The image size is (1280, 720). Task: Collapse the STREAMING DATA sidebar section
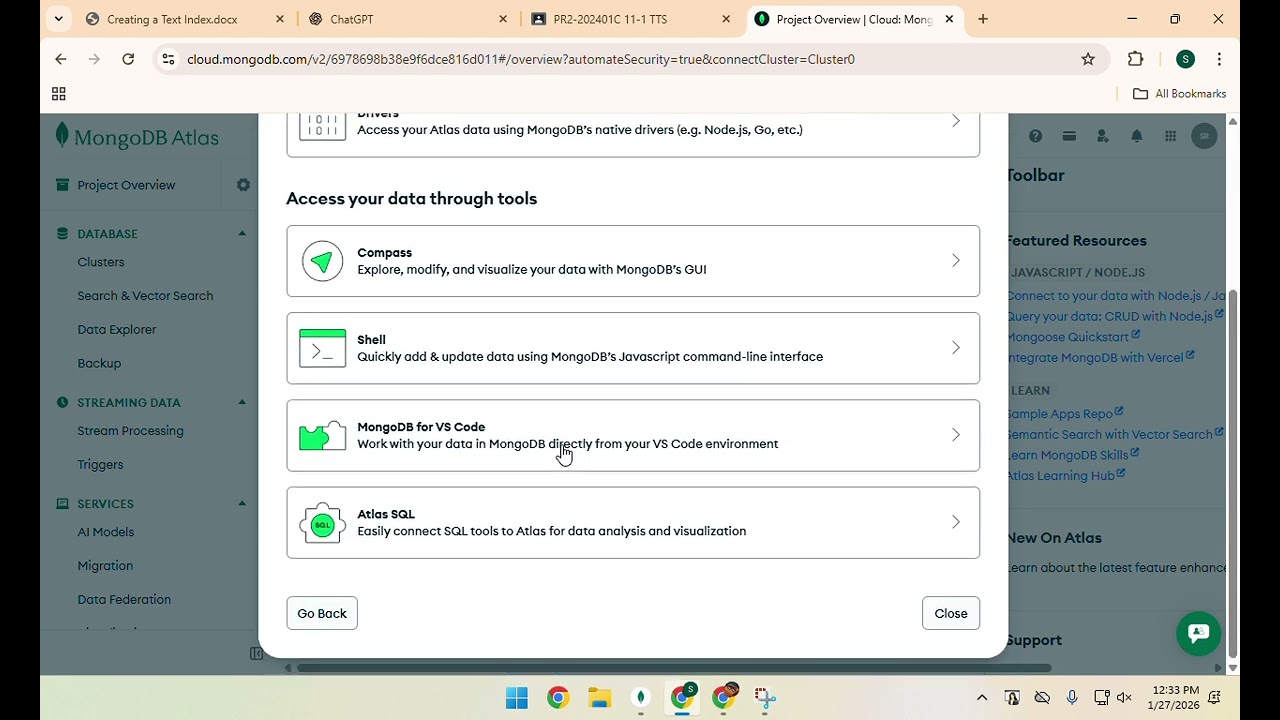coord(241,402)
